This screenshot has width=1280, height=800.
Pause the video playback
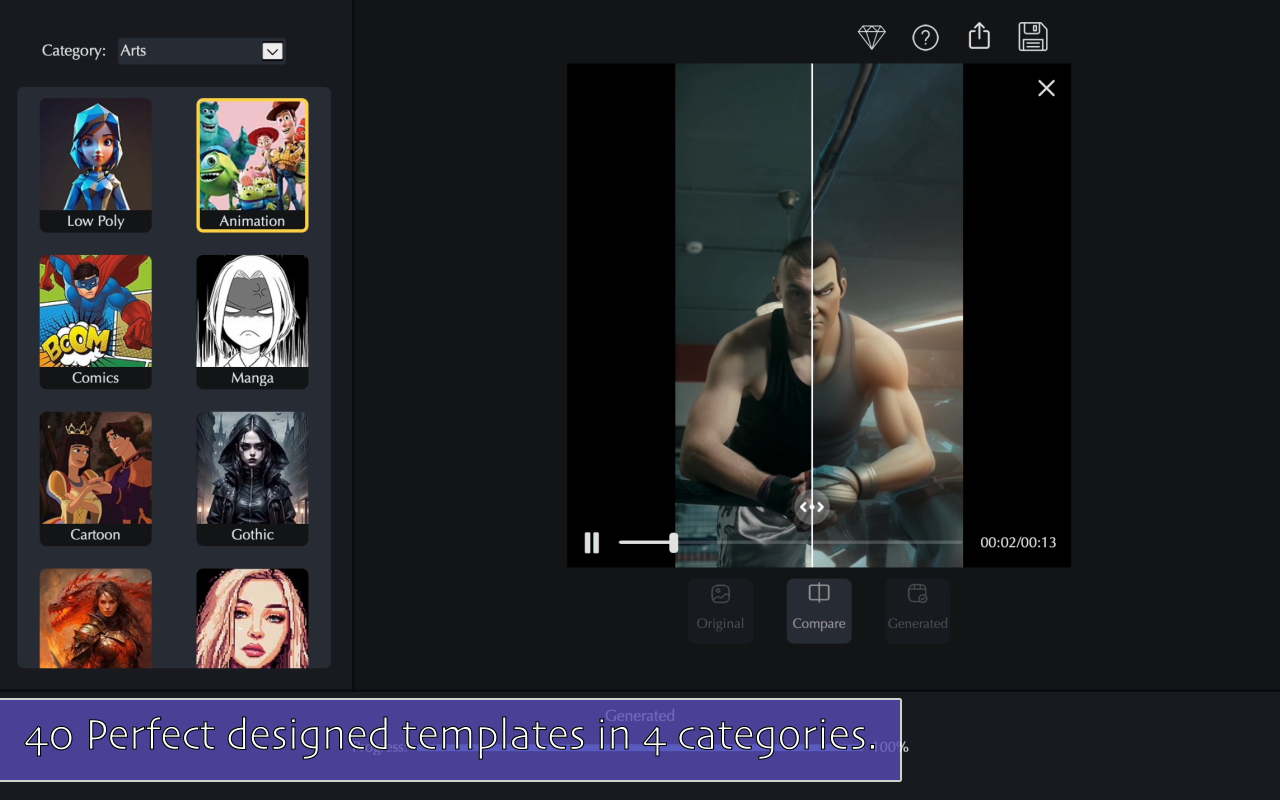coord(592,543)
